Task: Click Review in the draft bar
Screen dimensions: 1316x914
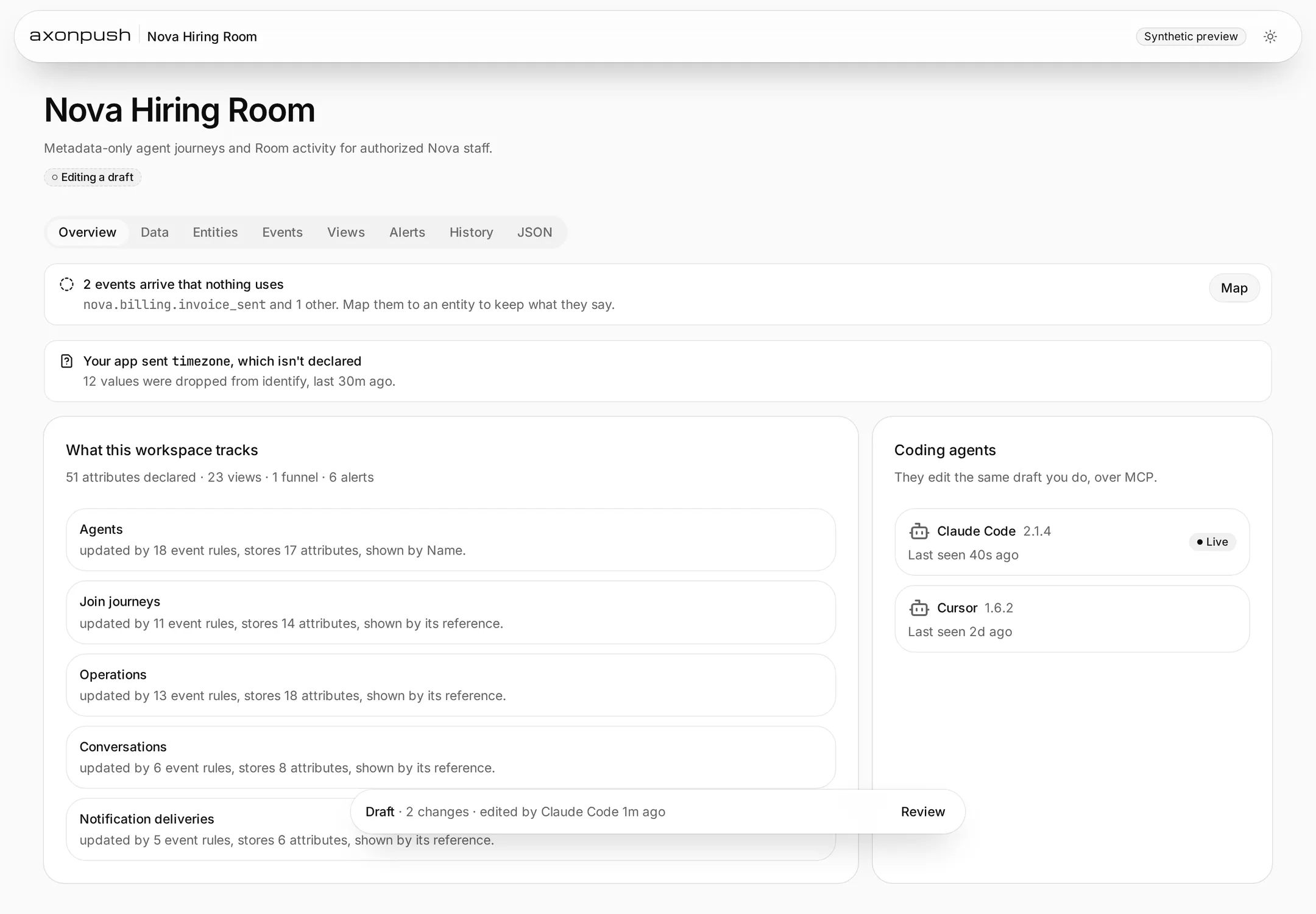Action: [922, 812]
